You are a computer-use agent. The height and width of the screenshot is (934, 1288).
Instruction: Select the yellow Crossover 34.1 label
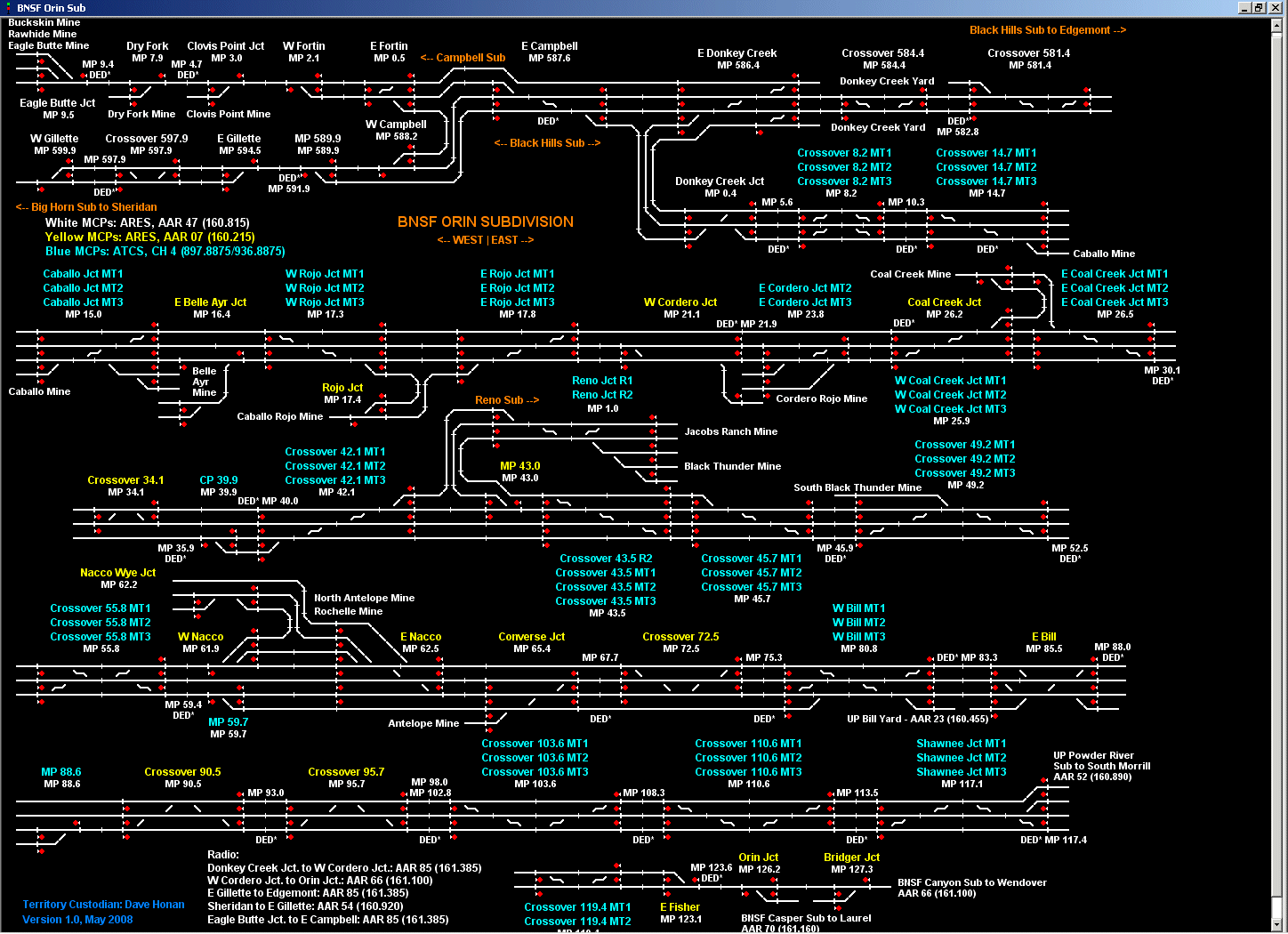[x=125, y=480]
